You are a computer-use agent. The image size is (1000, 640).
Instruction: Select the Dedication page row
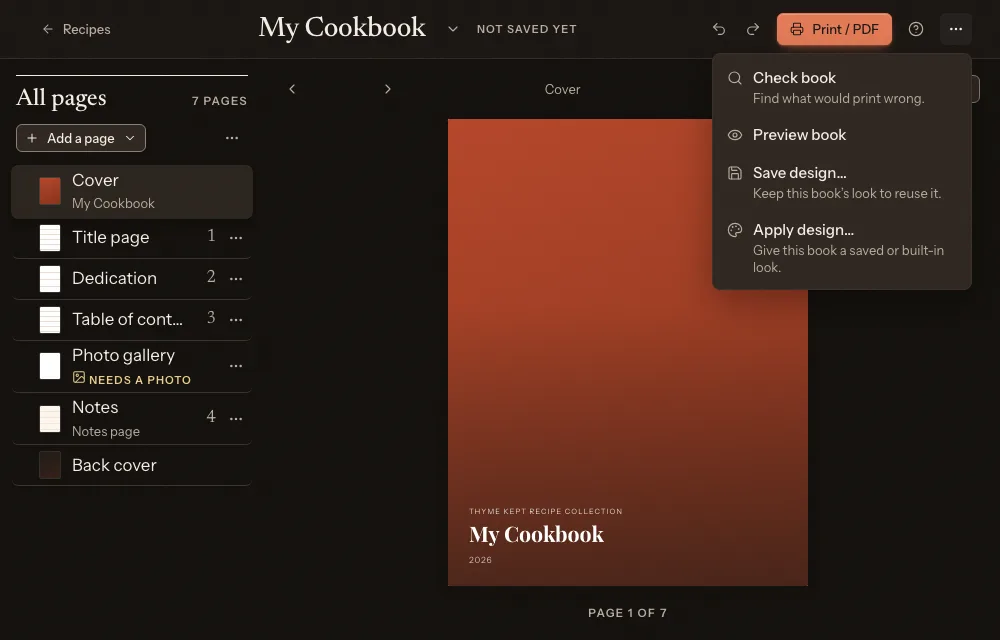132,279
